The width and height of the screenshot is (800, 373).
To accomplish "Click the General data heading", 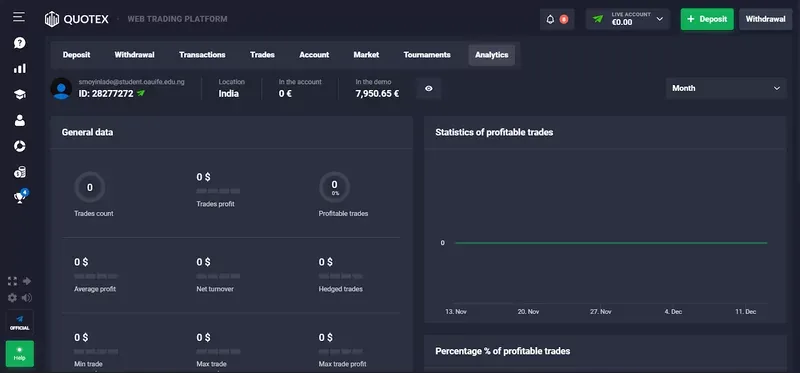I will click(x=87, y=132).
